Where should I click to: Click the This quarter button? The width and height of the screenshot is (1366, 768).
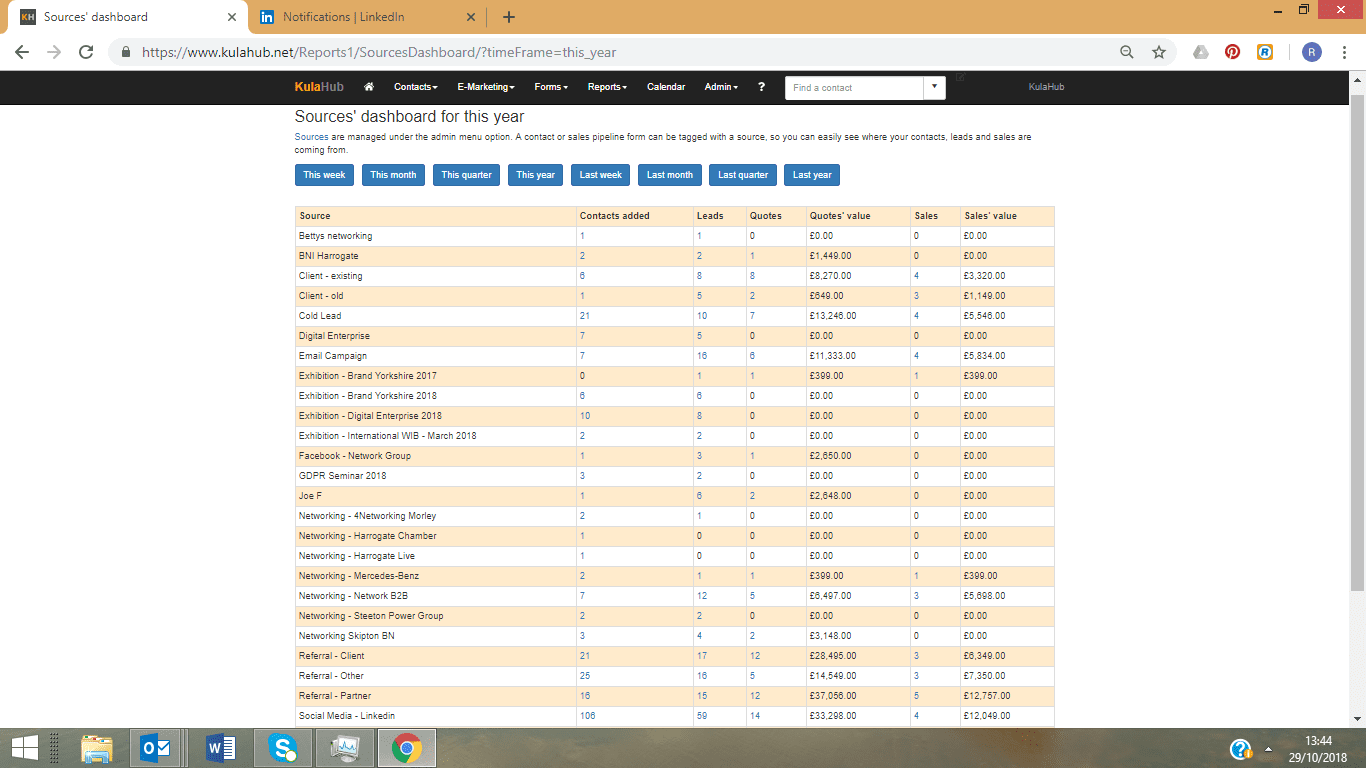tap(466, 174)
